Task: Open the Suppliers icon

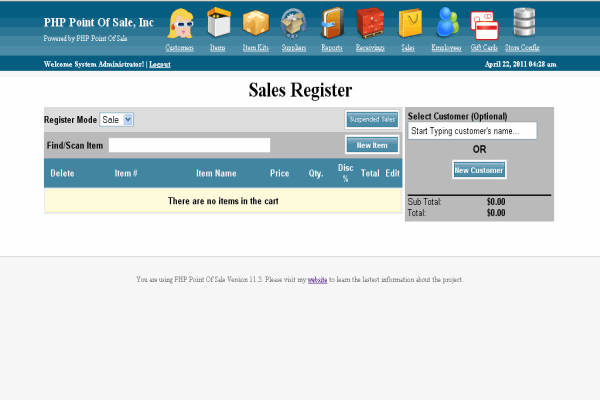Action: click(293, 23)
